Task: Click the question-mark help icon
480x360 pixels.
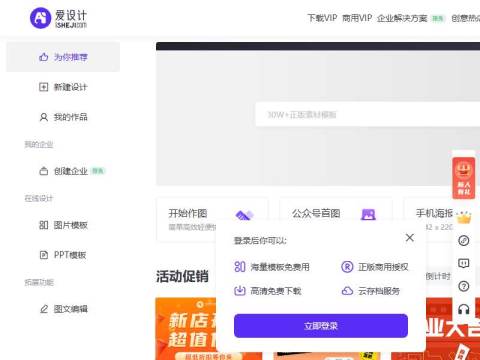Action: pyautogui.click(x=464, y=286)
